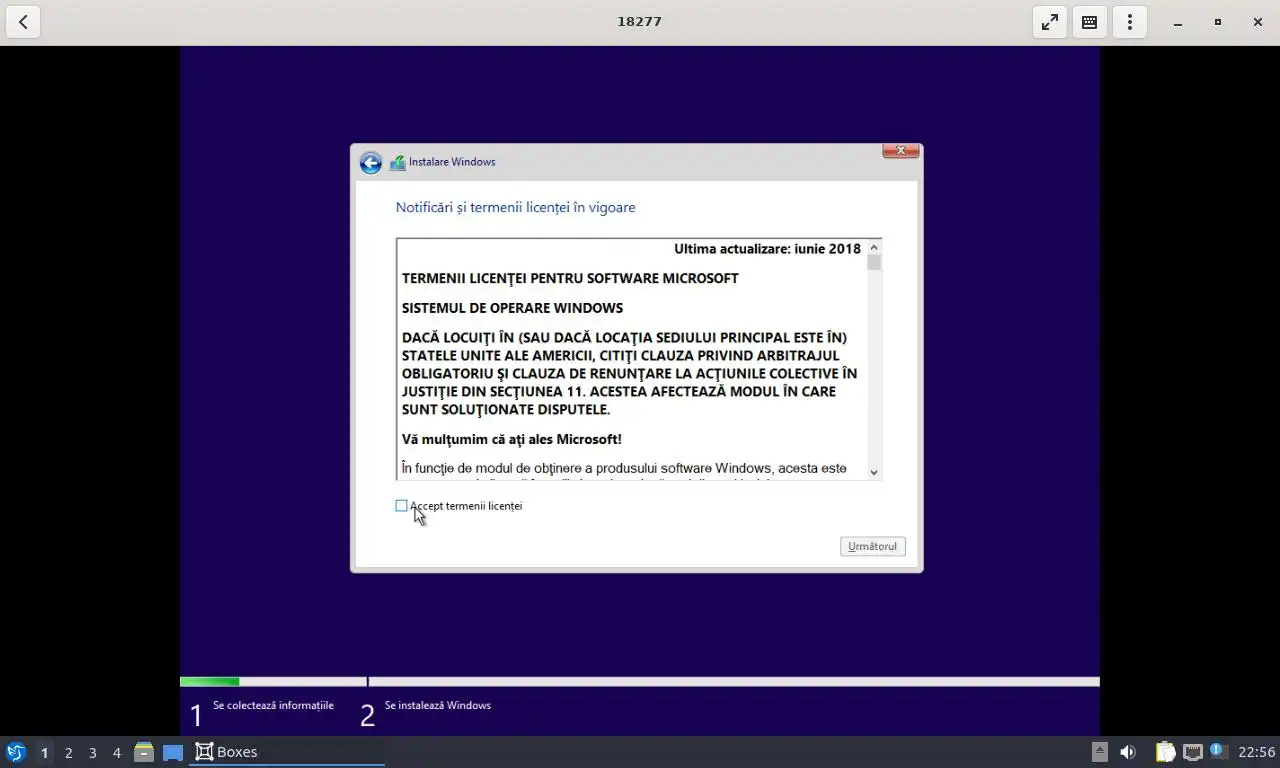Screen dimensions: 1280x768
Task: Switch Boxes to fullscreen mode
Action: click(x=1049, y=21)
